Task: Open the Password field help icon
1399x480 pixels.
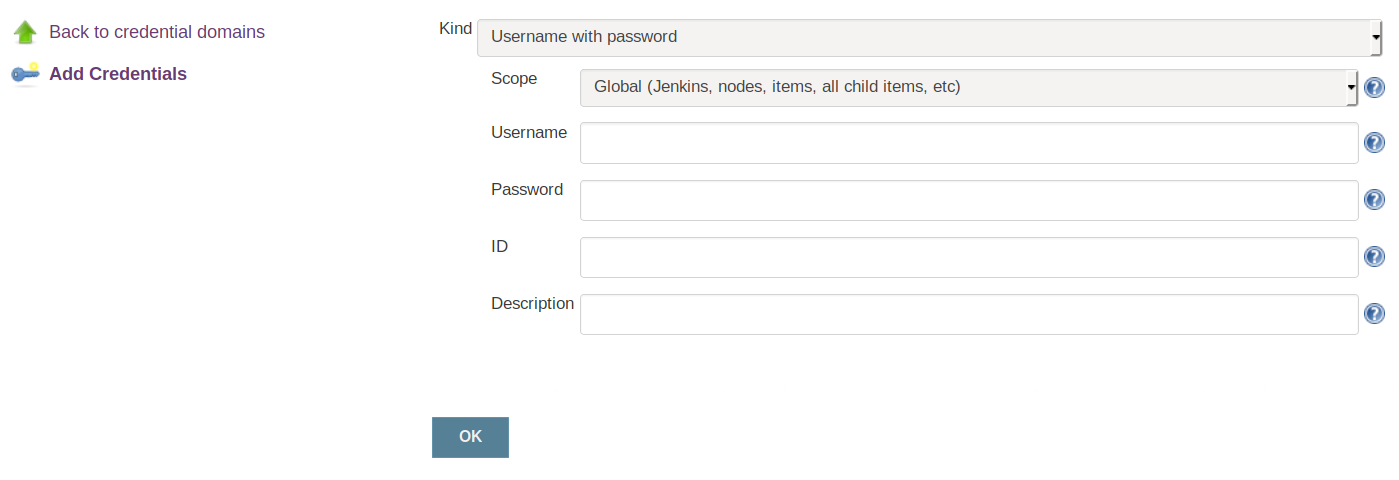Action: click(1375, 200)
